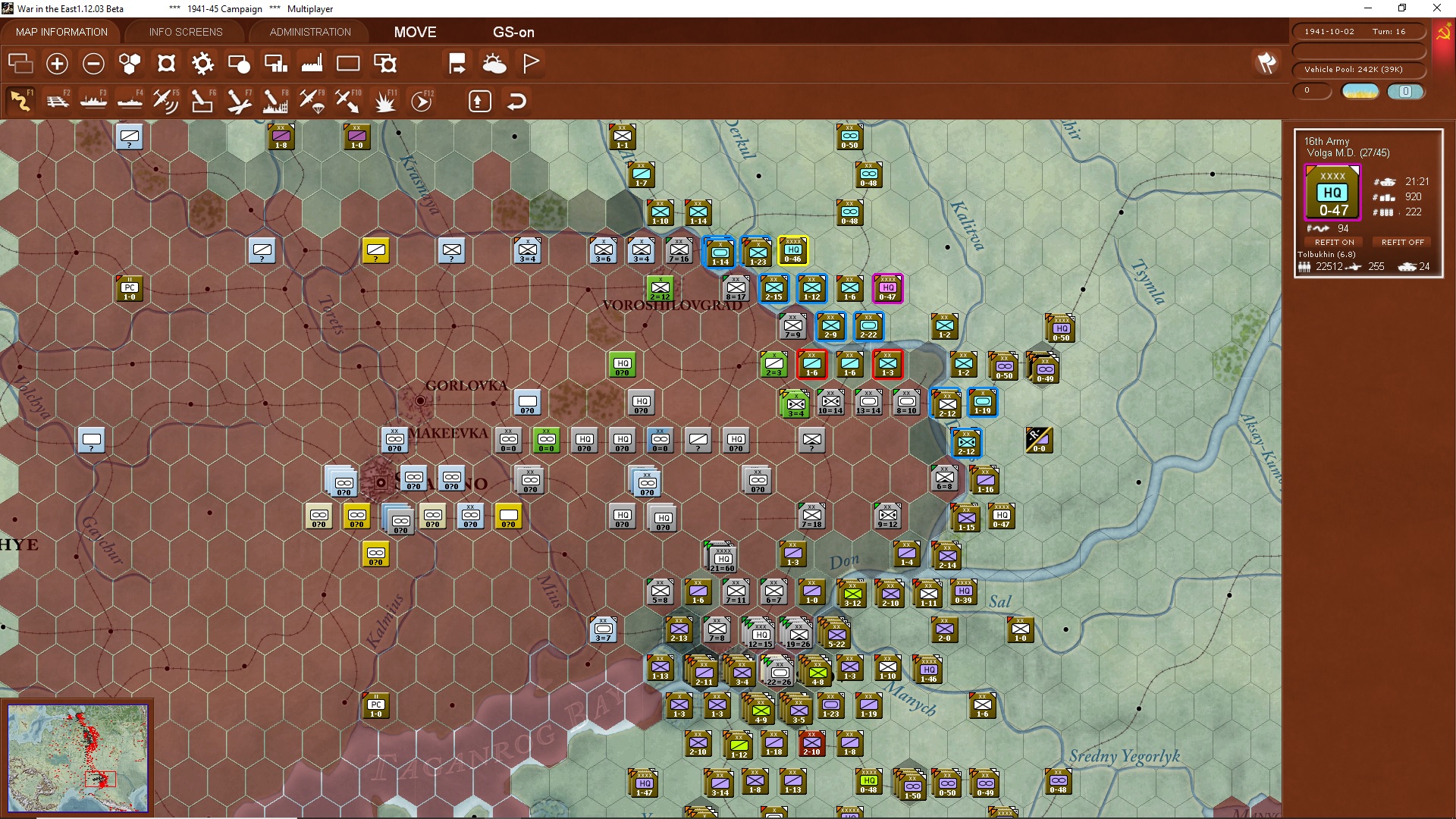
Task: Select the 1-14 unit next to HQ 0-46
Action: pos(720,253)
